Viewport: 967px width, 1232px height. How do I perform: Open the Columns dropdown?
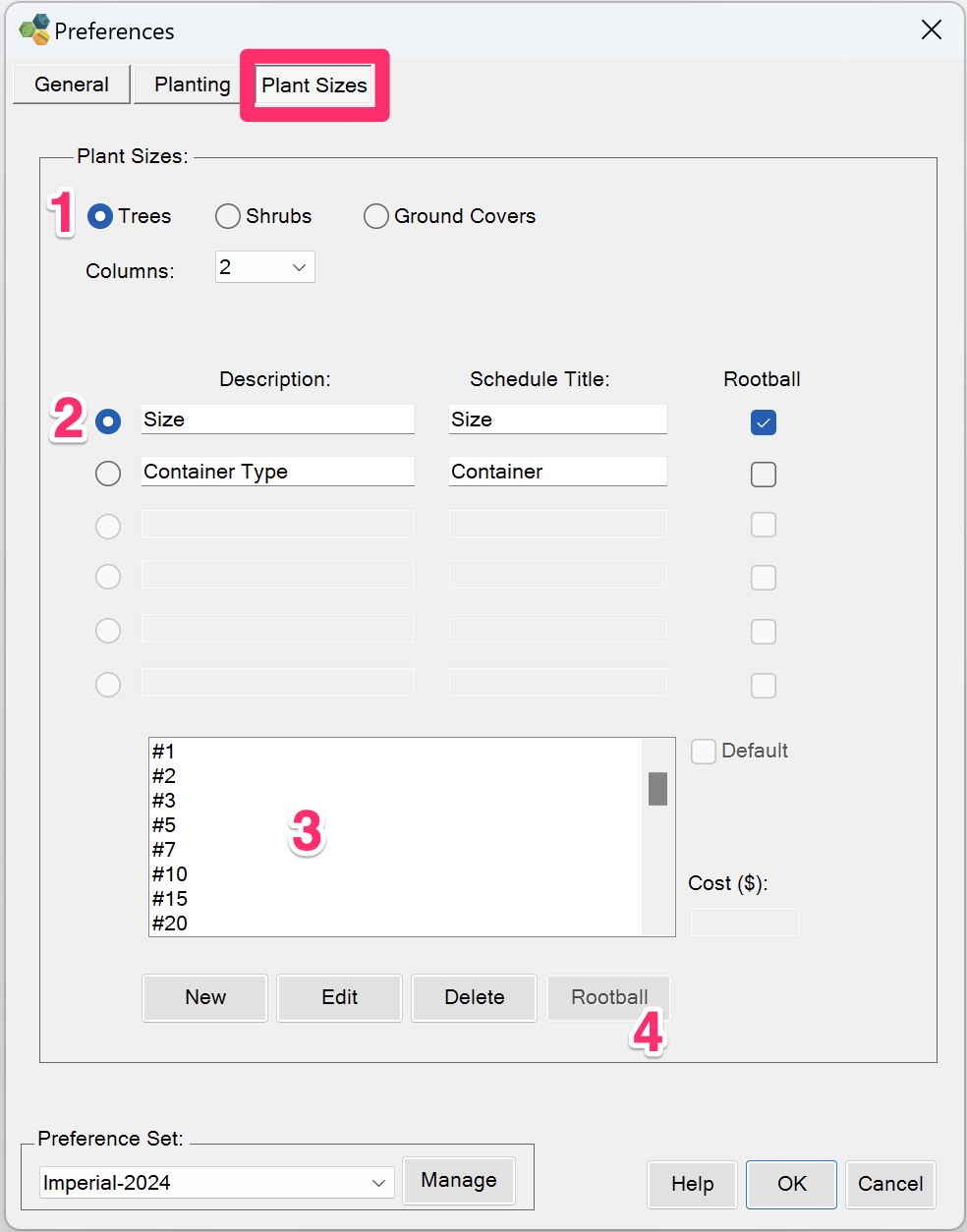[x=265, y=267]
